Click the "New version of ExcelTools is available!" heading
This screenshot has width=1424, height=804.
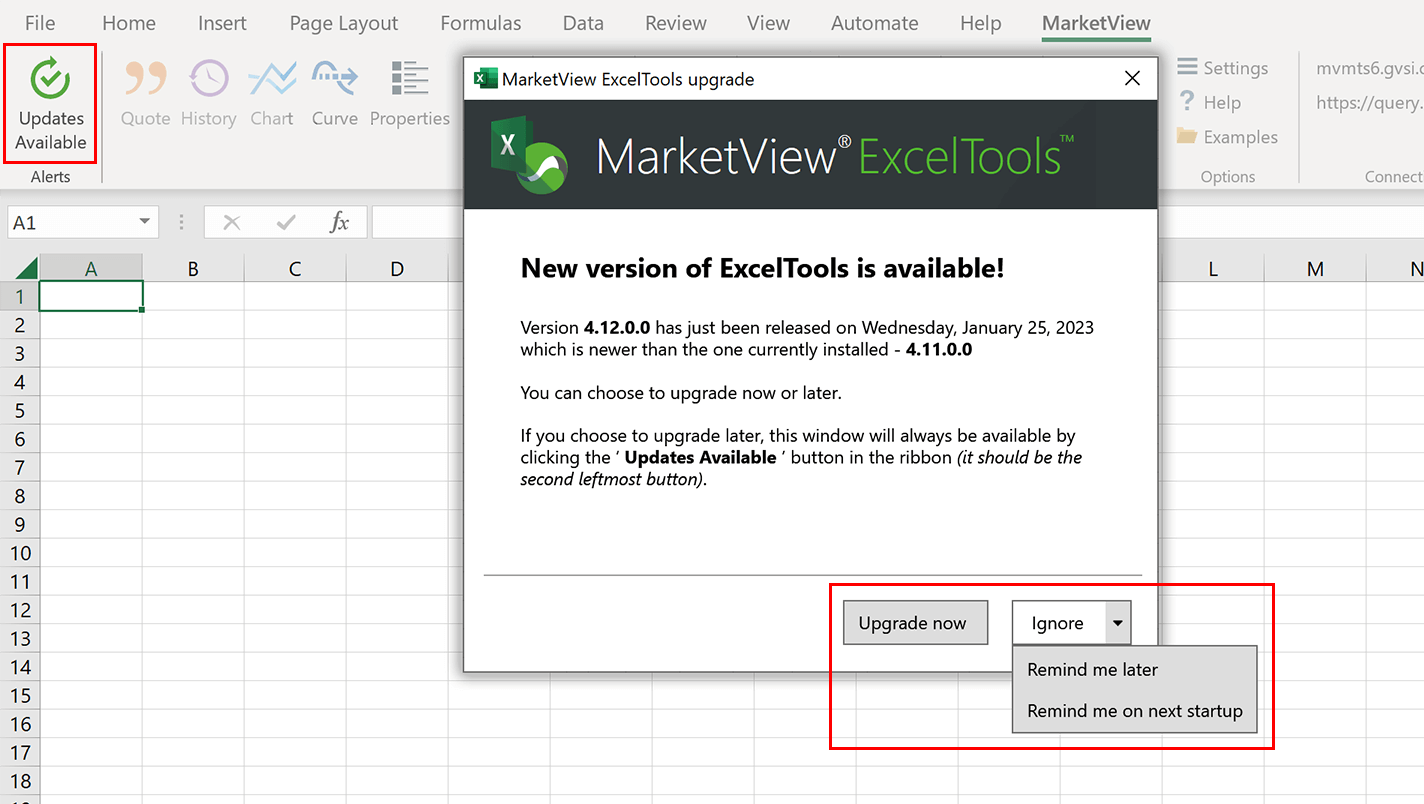[763, 268]
